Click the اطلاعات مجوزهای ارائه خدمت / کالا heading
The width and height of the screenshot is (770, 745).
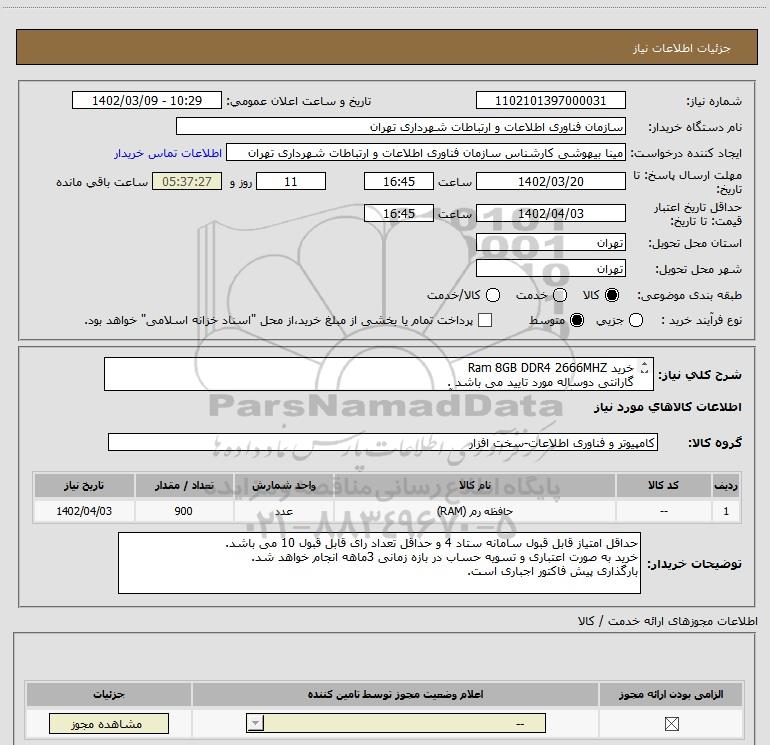(x=667, y=621)
